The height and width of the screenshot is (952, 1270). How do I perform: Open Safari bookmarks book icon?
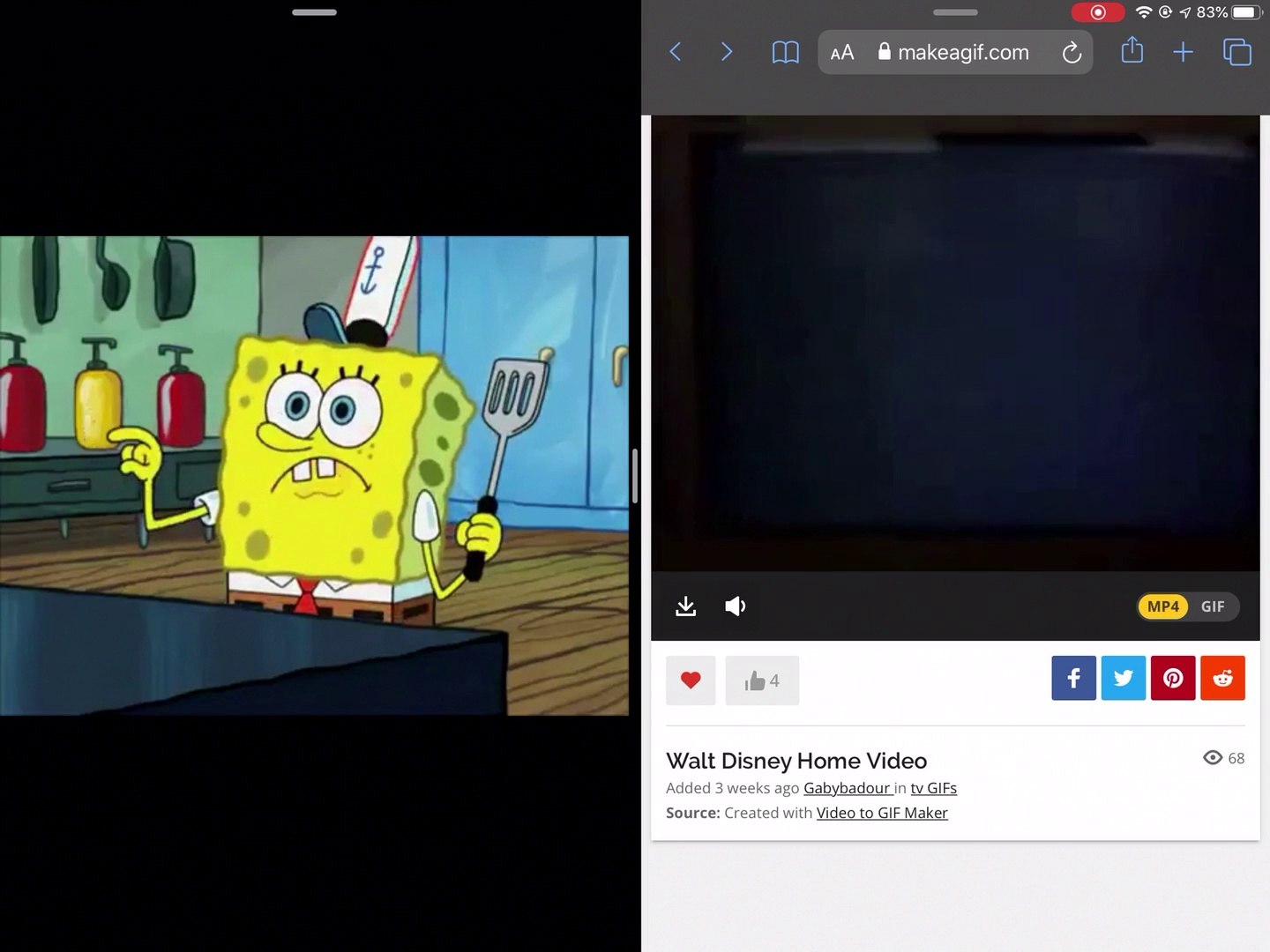[785, 53]
